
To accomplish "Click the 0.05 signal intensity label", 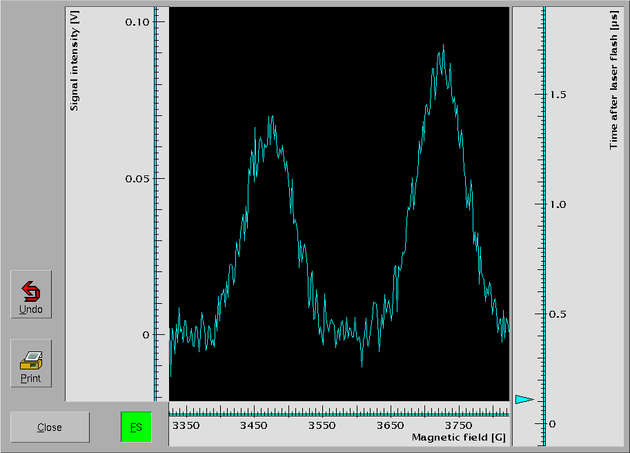I will tap(137, 179).
